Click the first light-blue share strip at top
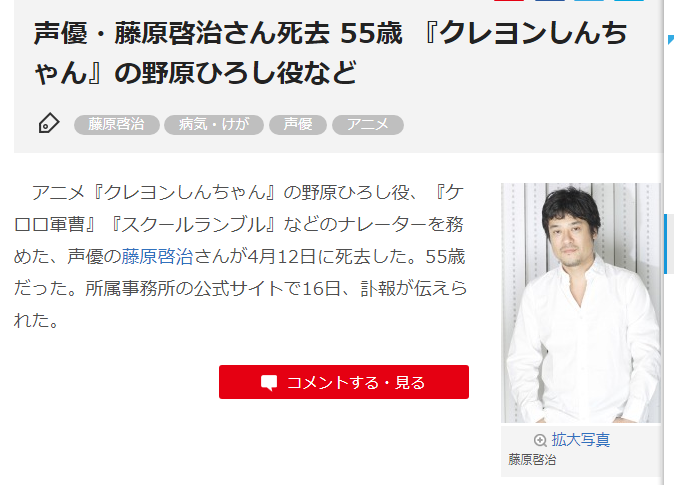This screenshot has width=674, height=485. (x=589, y=1)
